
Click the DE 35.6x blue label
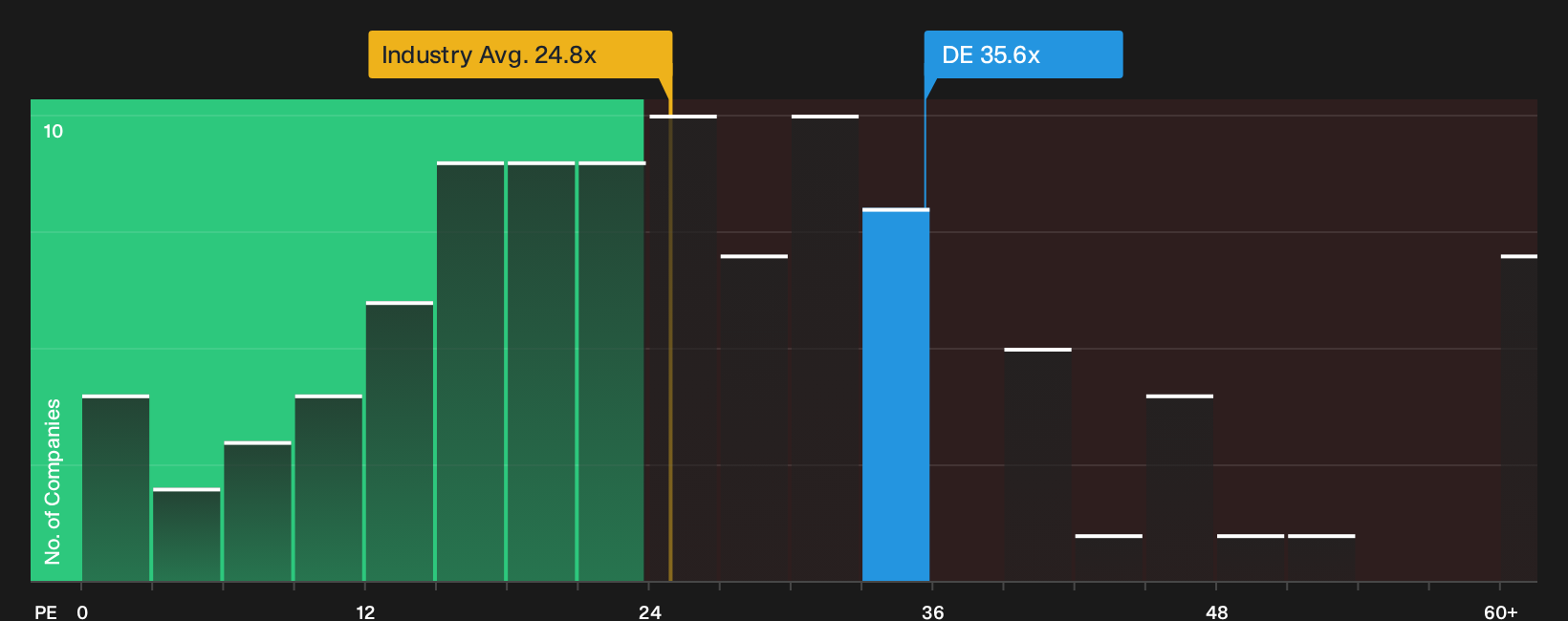[x=1023, y=54]
